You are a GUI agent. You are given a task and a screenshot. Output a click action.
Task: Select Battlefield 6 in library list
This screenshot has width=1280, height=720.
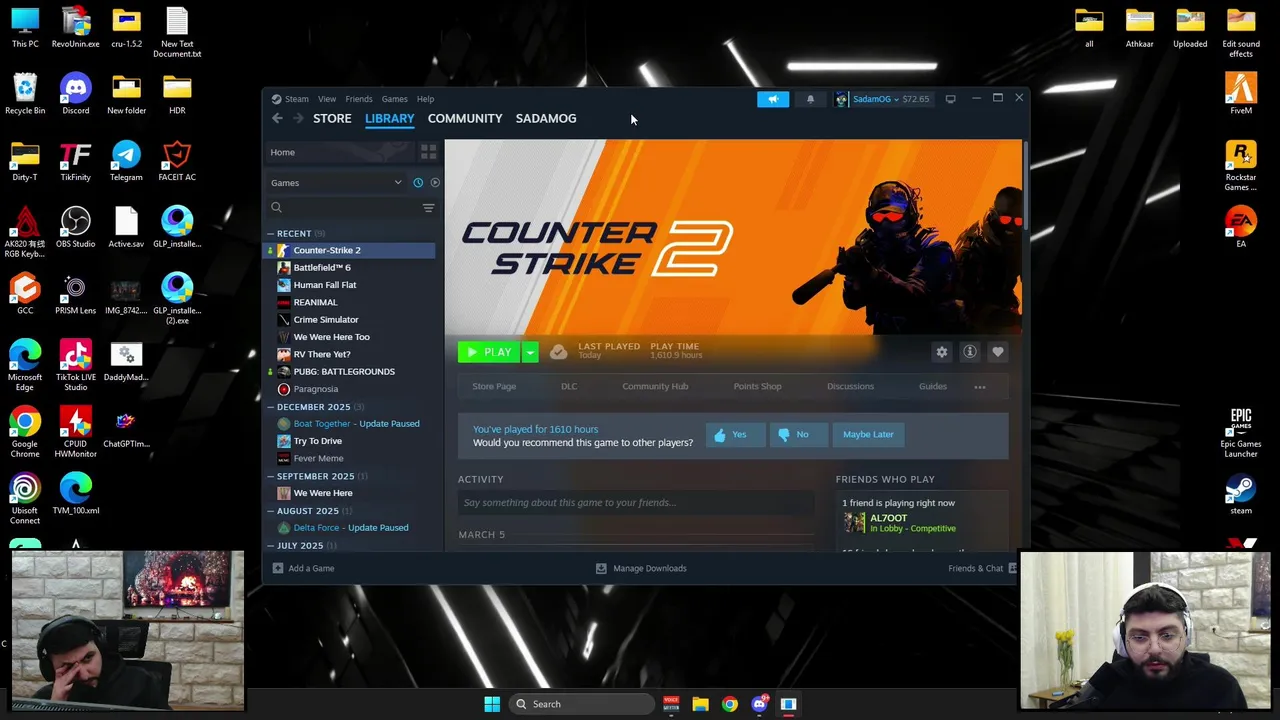pos(350,268)
